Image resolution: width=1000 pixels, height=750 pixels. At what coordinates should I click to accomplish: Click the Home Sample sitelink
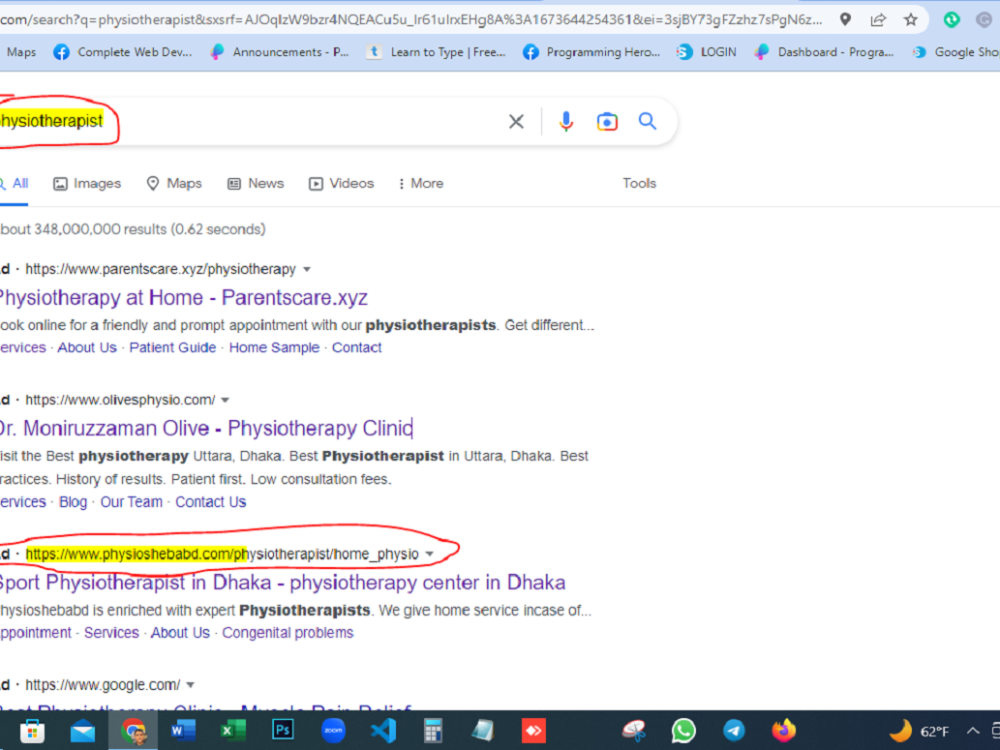pyautogui.click(x=274, y=348)
